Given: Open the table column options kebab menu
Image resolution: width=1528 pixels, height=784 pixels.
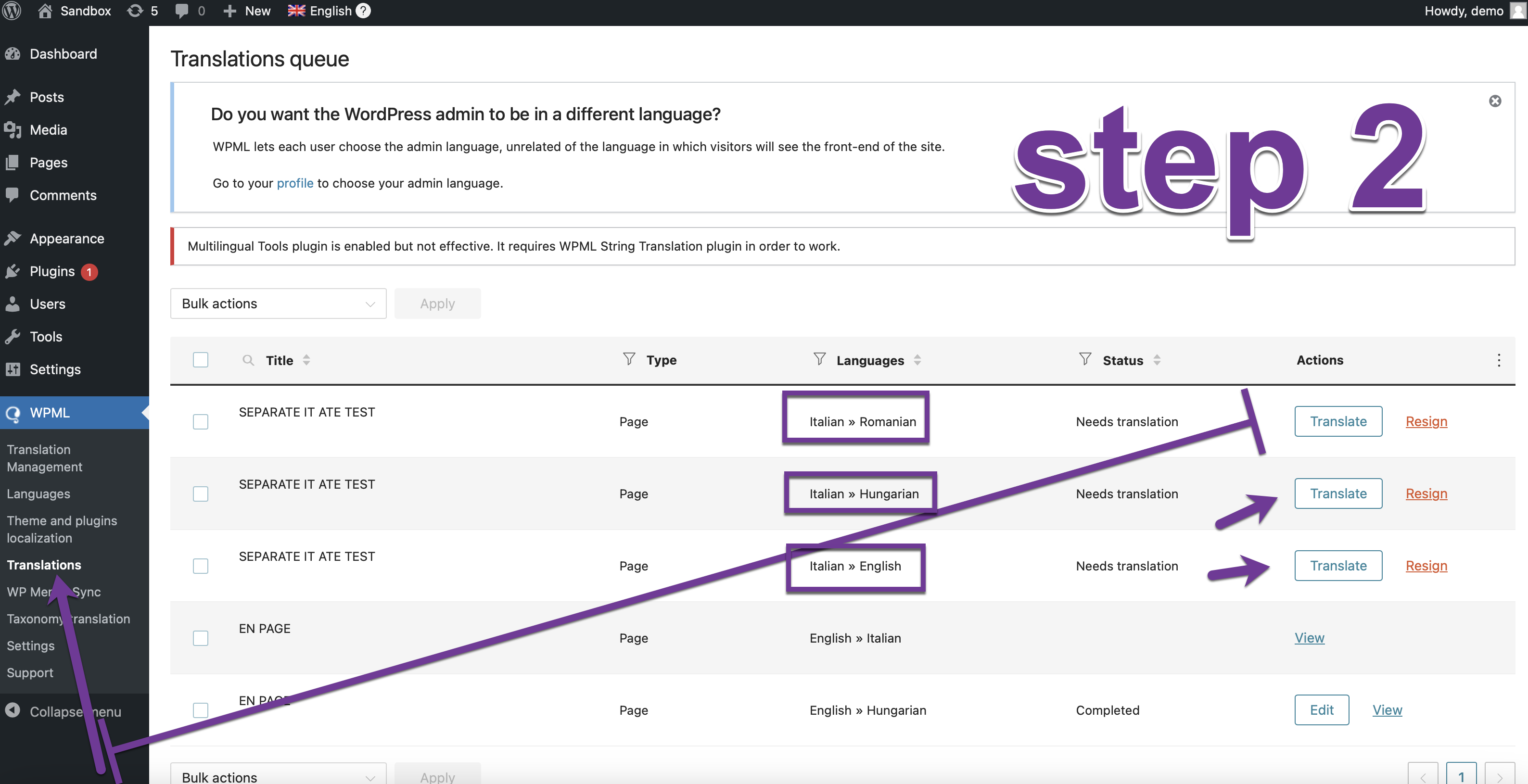Looking at the screenshot, I should [1498, 360].
